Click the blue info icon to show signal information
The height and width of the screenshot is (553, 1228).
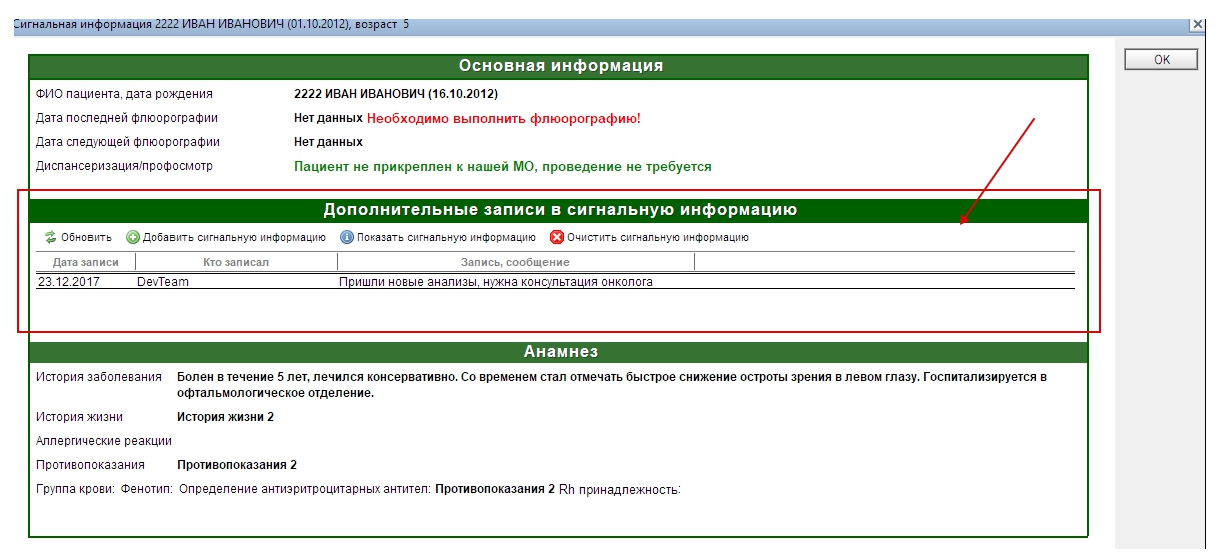(347, 238)
